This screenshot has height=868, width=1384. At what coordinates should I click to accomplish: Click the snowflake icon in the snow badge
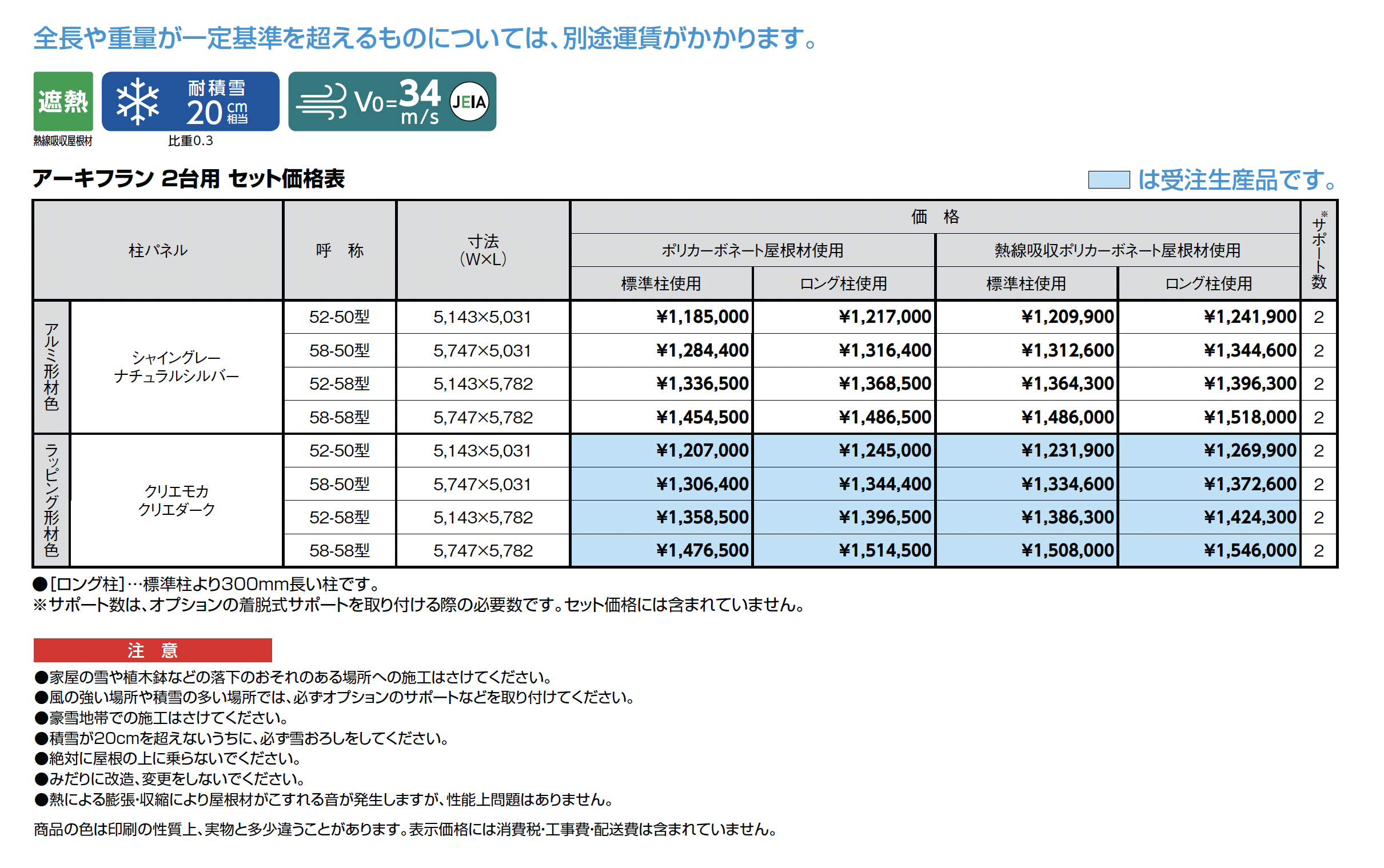pyautogui.click(x=137, y=102)
